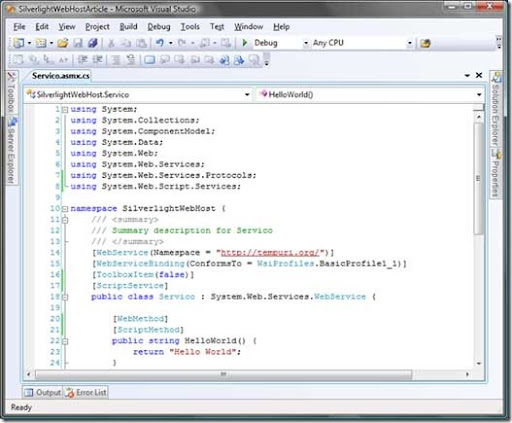Screen dimensions: 512x423
Task: Click the Navigate Backward icon
Action: click(204, 43)
